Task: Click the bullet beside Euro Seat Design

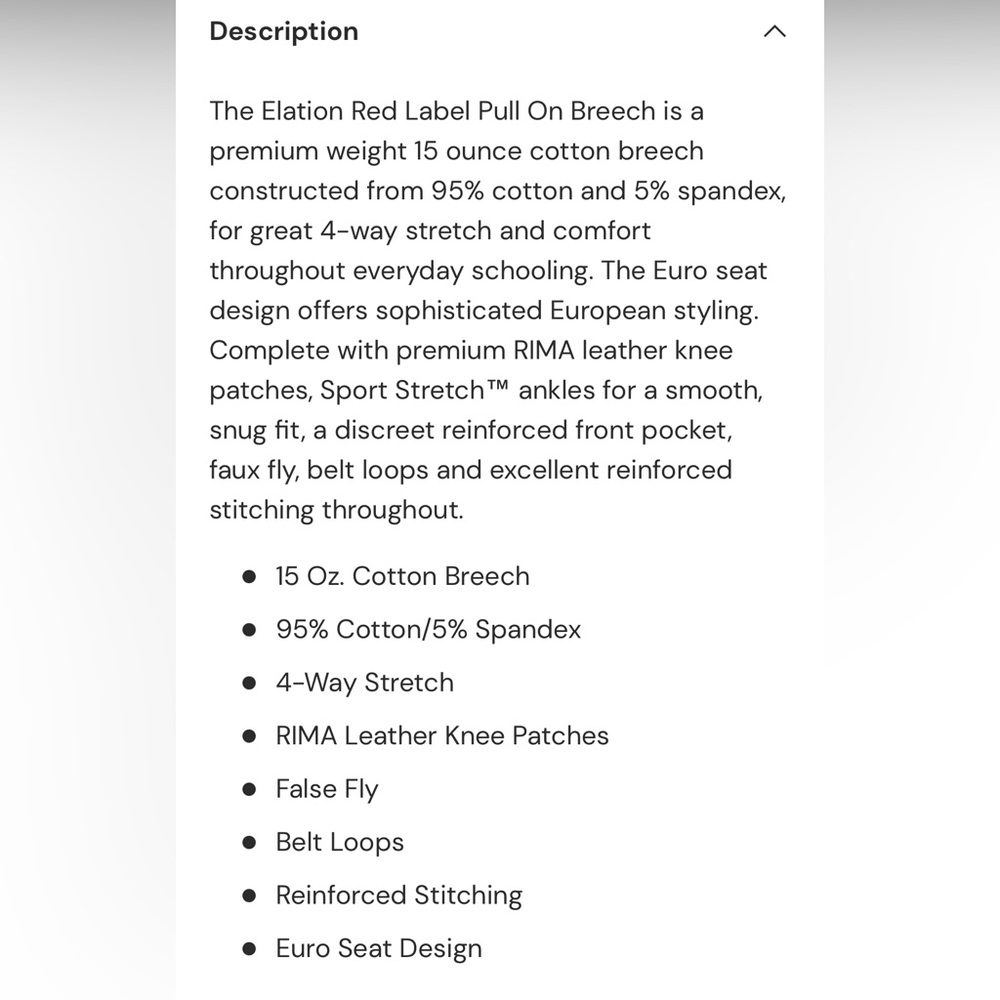Action: [249, 949]
